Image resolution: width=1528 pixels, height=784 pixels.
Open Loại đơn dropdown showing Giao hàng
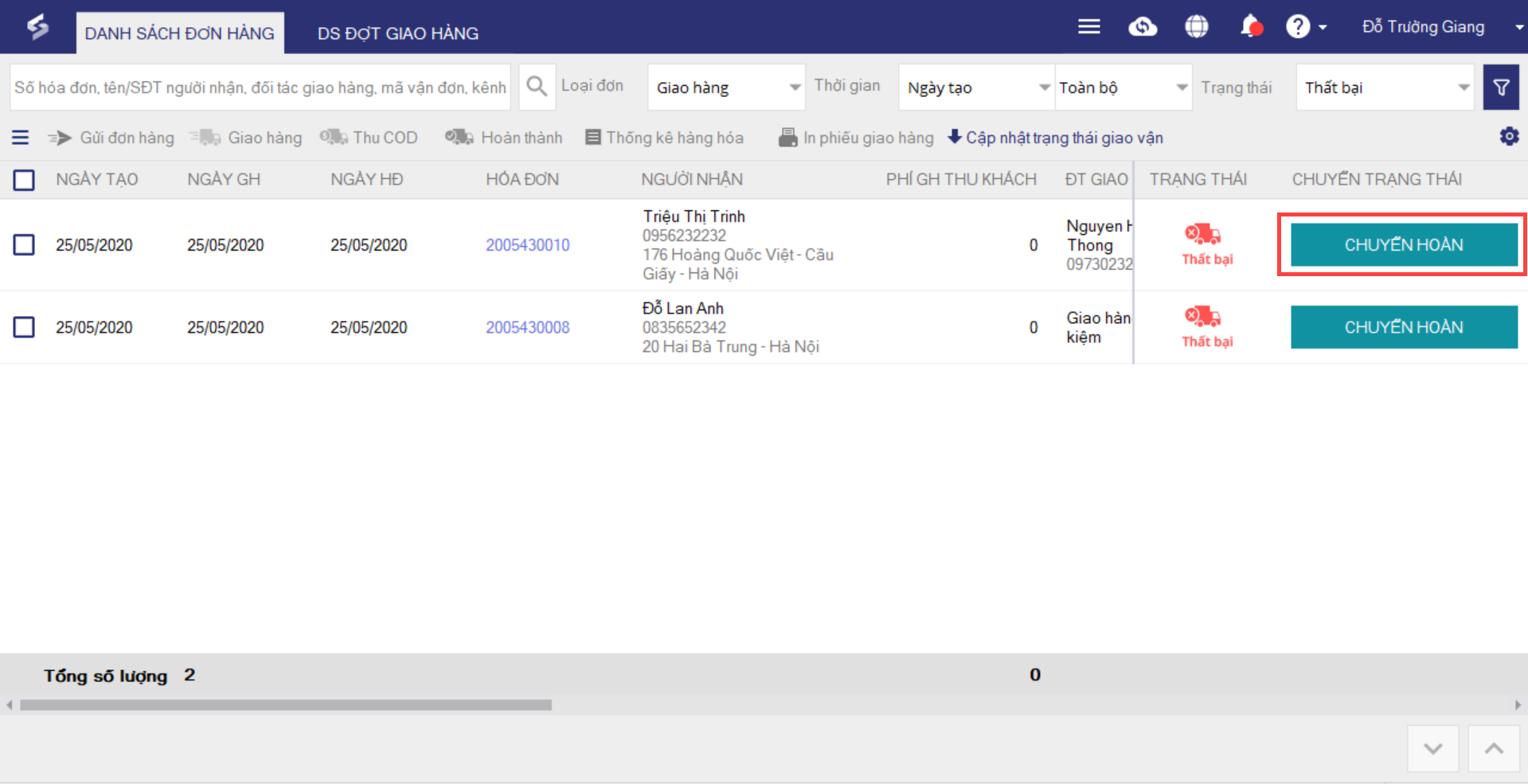[x=726, y=88]
